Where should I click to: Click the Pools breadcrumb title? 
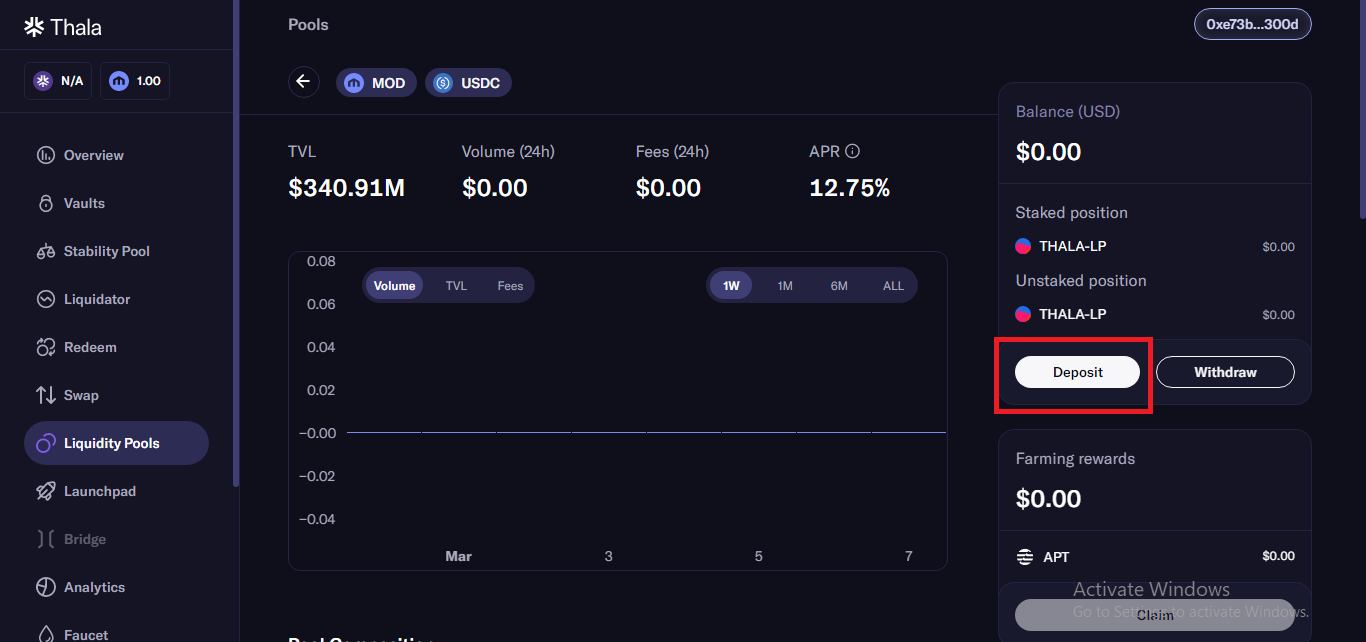point(308,24)
